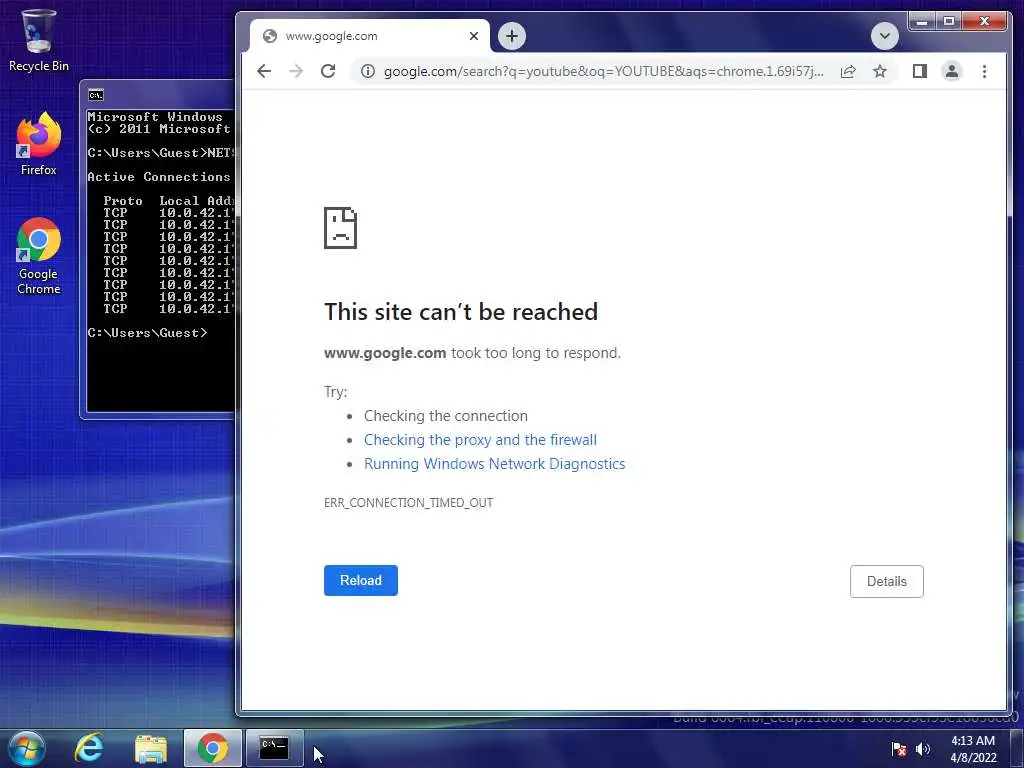View site information icon in address bar

coord(368,71)
